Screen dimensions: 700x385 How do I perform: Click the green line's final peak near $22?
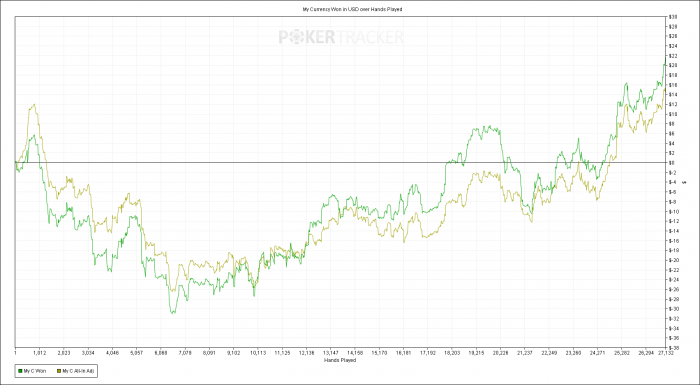click(665, 57)
